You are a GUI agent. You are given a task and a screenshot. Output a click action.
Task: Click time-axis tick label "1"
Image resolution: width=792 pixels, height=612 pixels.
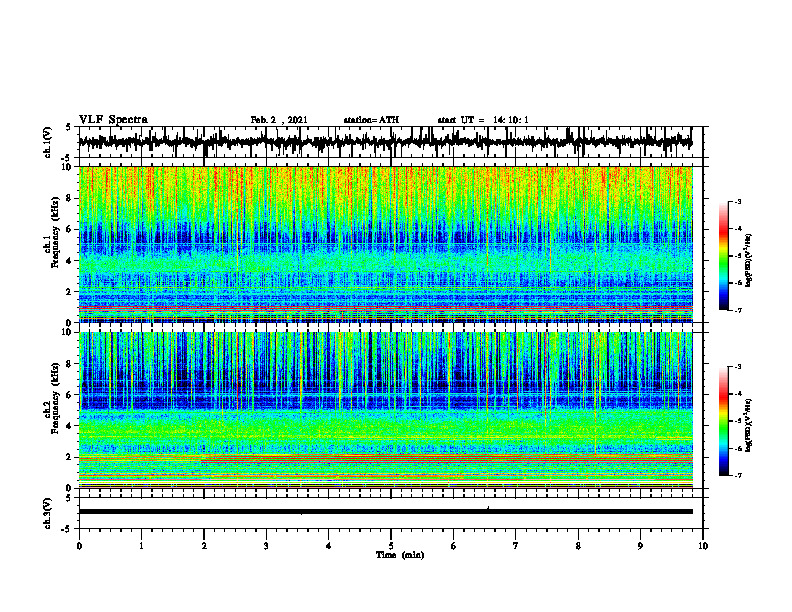coord(141,546)
